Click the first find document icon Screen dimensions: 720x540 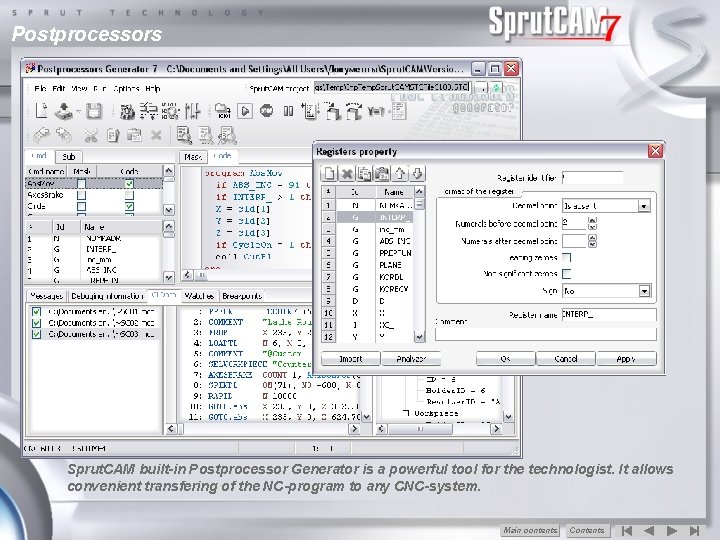click(x=185, y=135)
